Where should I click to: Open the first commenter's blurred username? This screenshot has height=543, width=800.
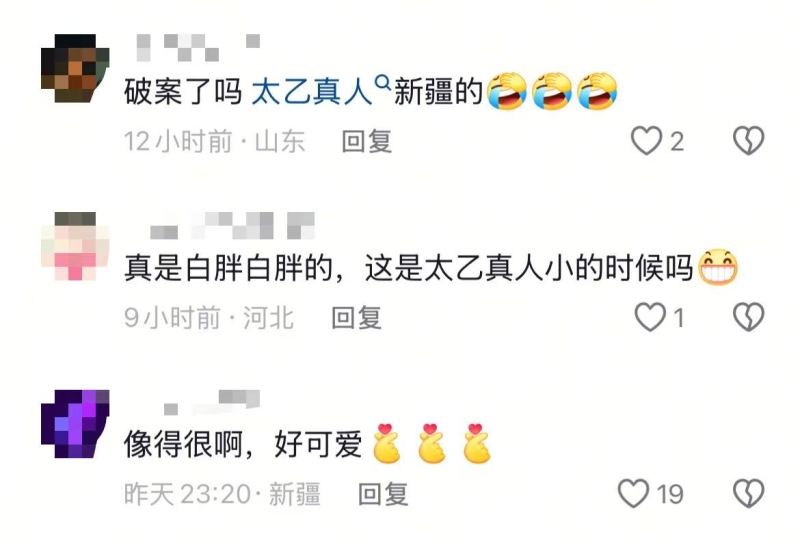(x=198, y=47)
